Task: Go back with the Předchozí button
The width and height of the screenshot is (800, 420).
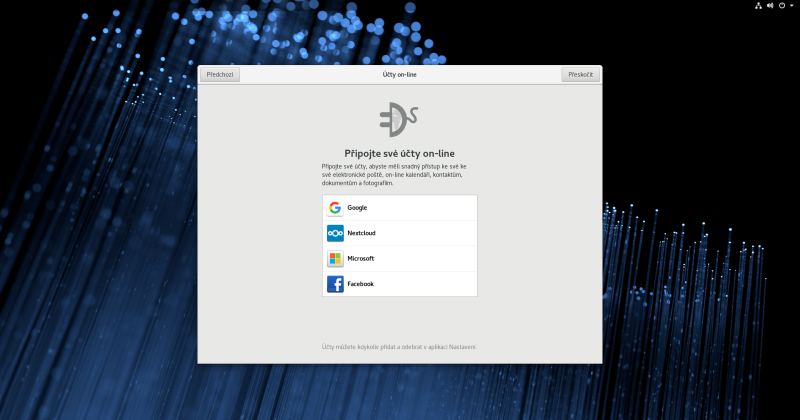Action: point(220,75)
